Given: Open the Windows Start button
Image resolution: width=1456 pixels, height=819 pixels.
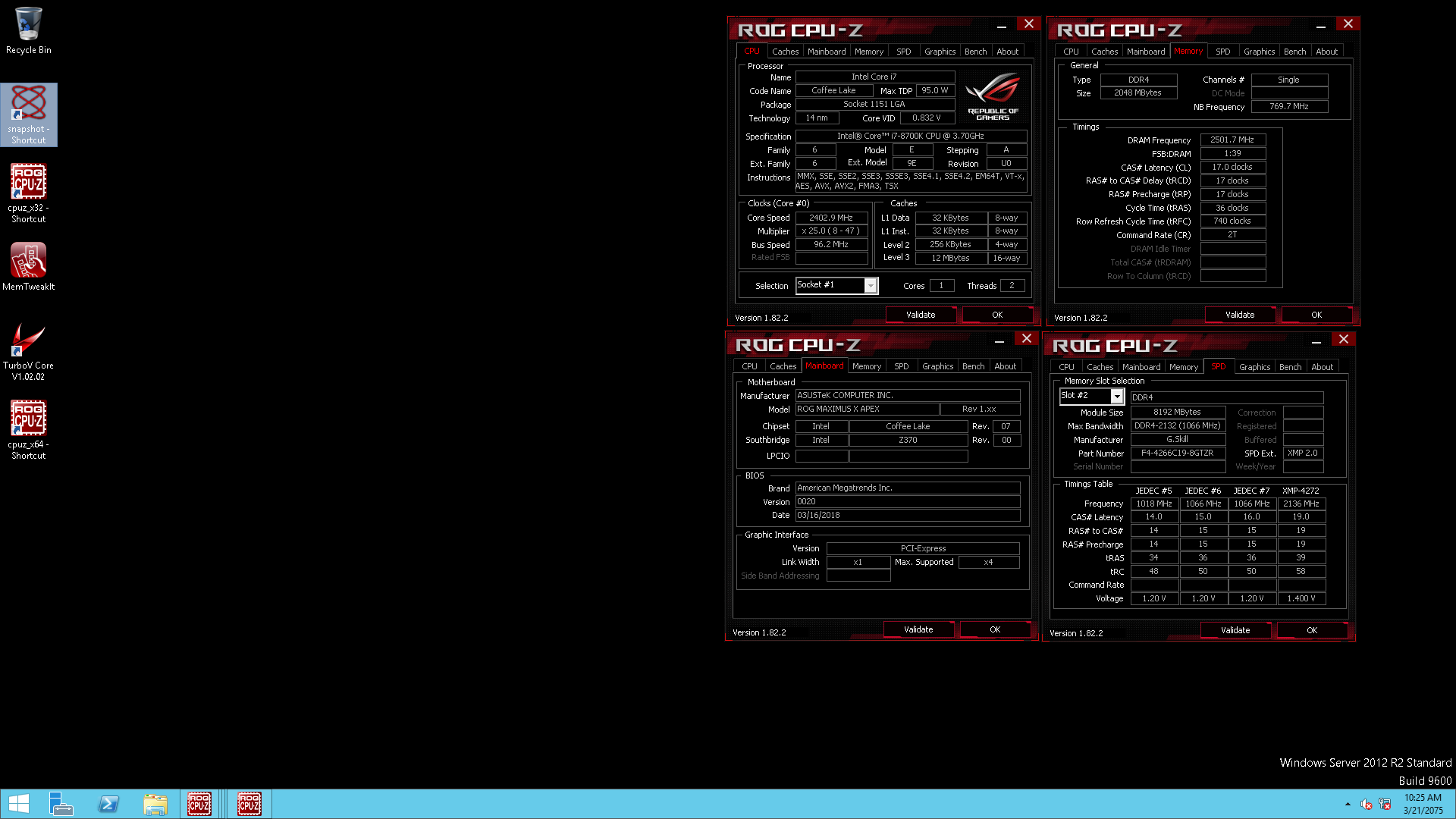Looking at the screenshot, I should pos(19,804).
